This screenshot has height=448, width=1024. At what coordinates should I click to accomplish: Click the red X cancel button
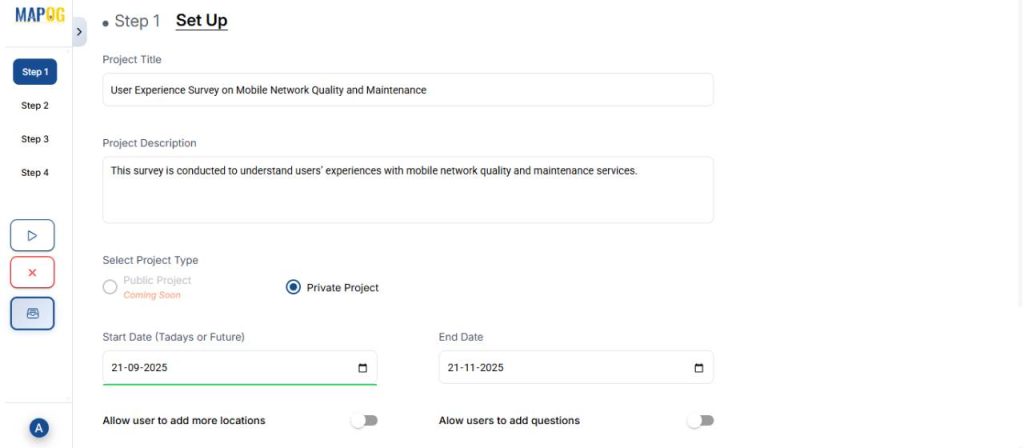[x=32, y=273]
